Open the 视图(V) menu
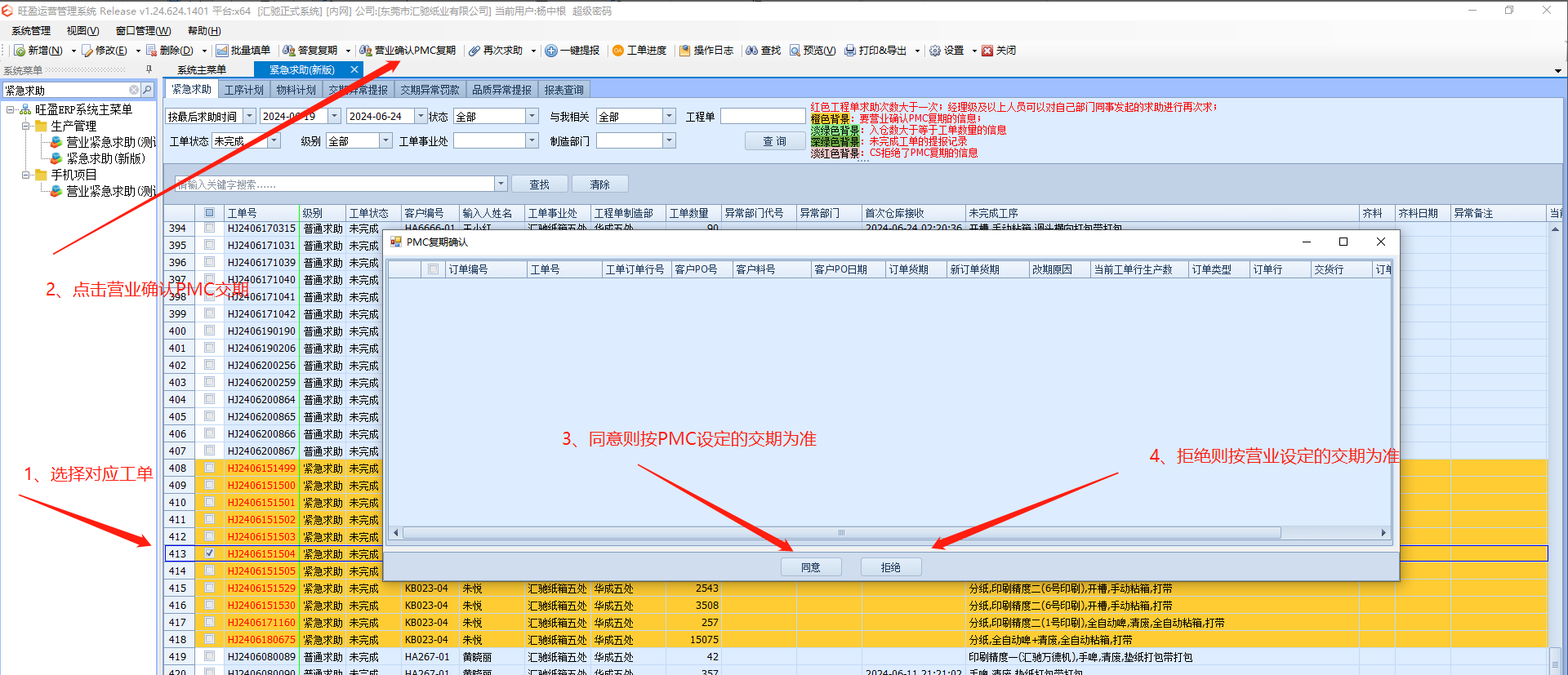The width and height of the screenshot is (1568, 675). click(x=82, y=31)
